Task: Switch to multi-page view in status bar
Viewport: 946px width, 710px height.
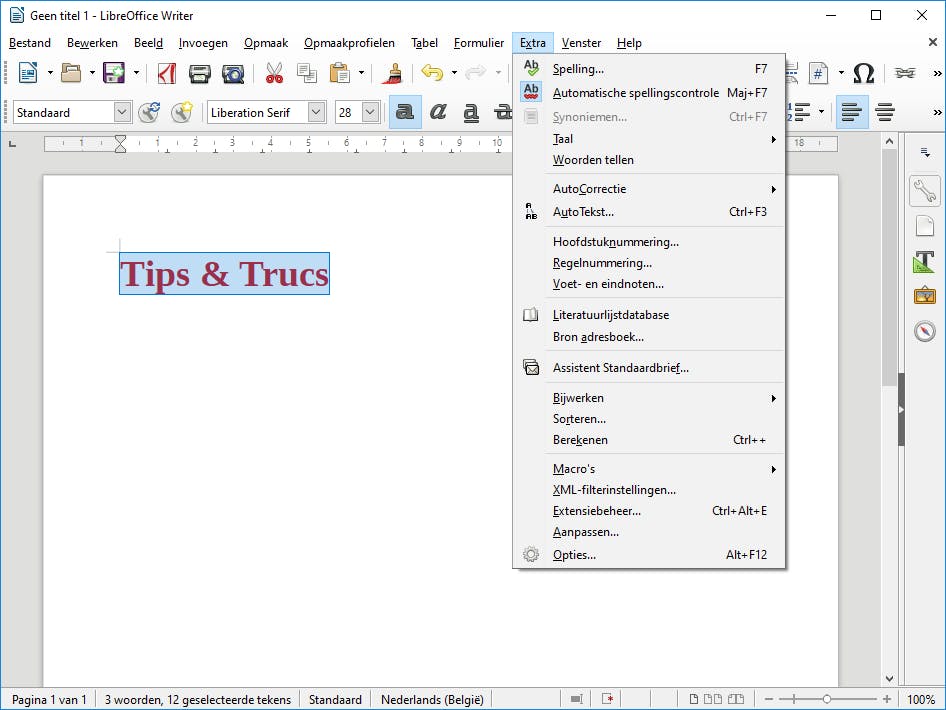Action: (713, 699)
